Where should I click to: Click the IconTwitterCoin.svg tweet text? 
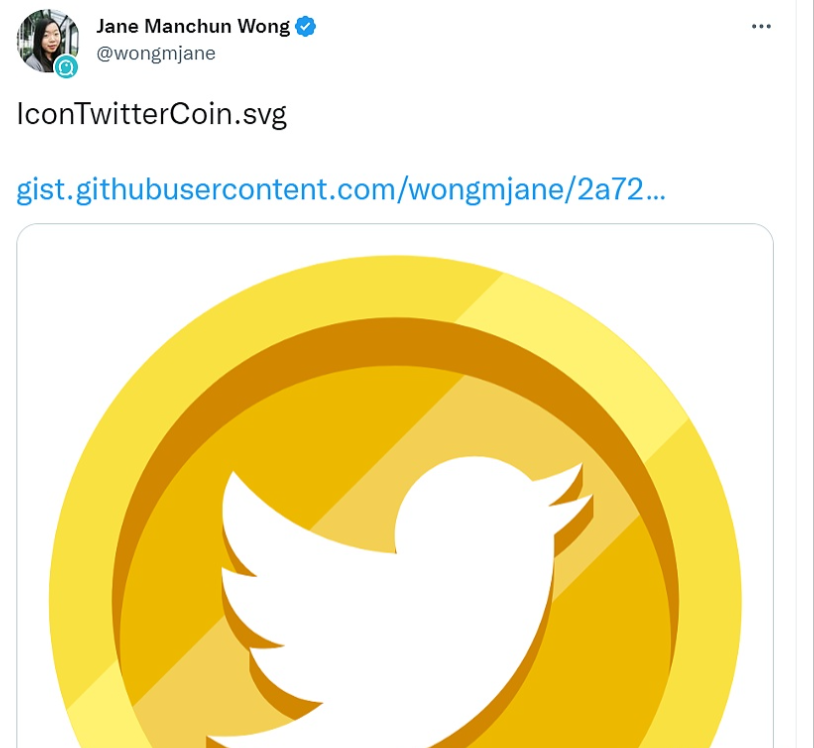[152, 114]
